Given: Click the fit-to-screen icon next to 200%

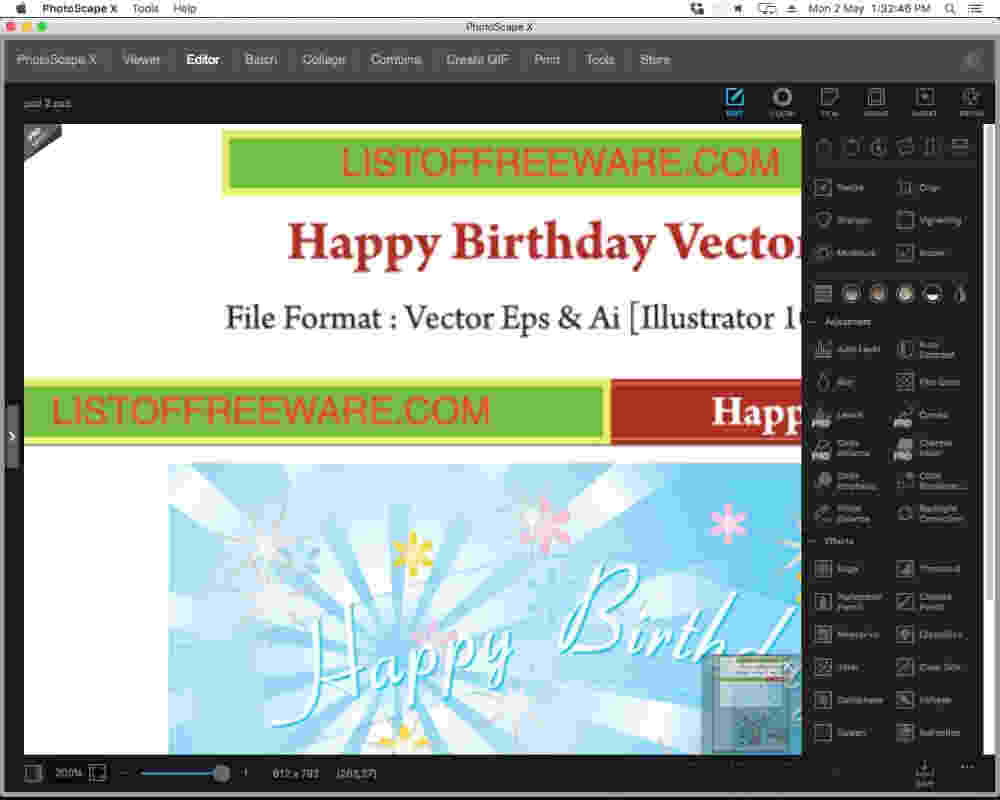Looking at the screenshot, I should [97, 773].
